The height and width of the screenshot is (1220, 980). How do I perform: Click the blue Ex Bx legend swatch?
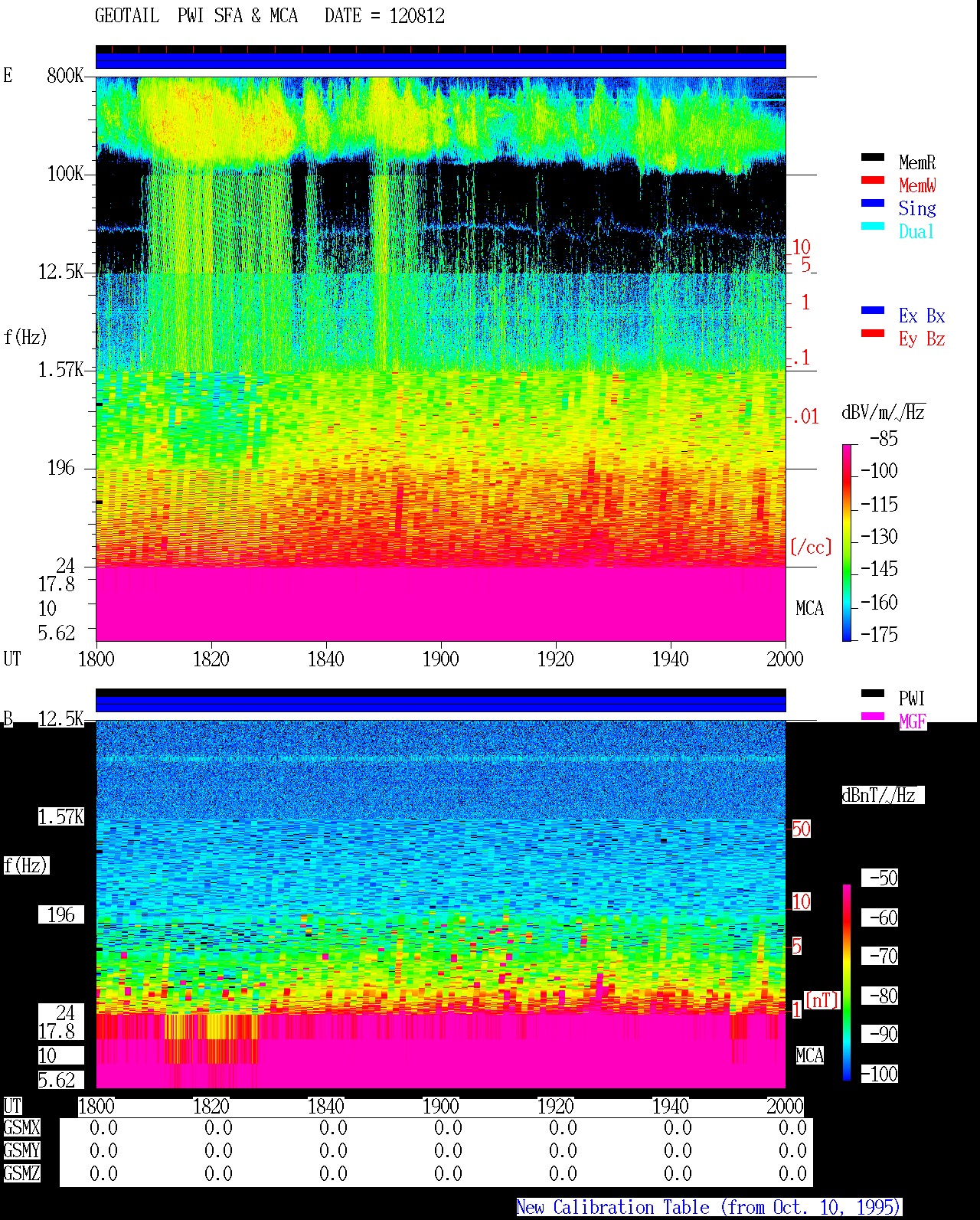point(873,310)
